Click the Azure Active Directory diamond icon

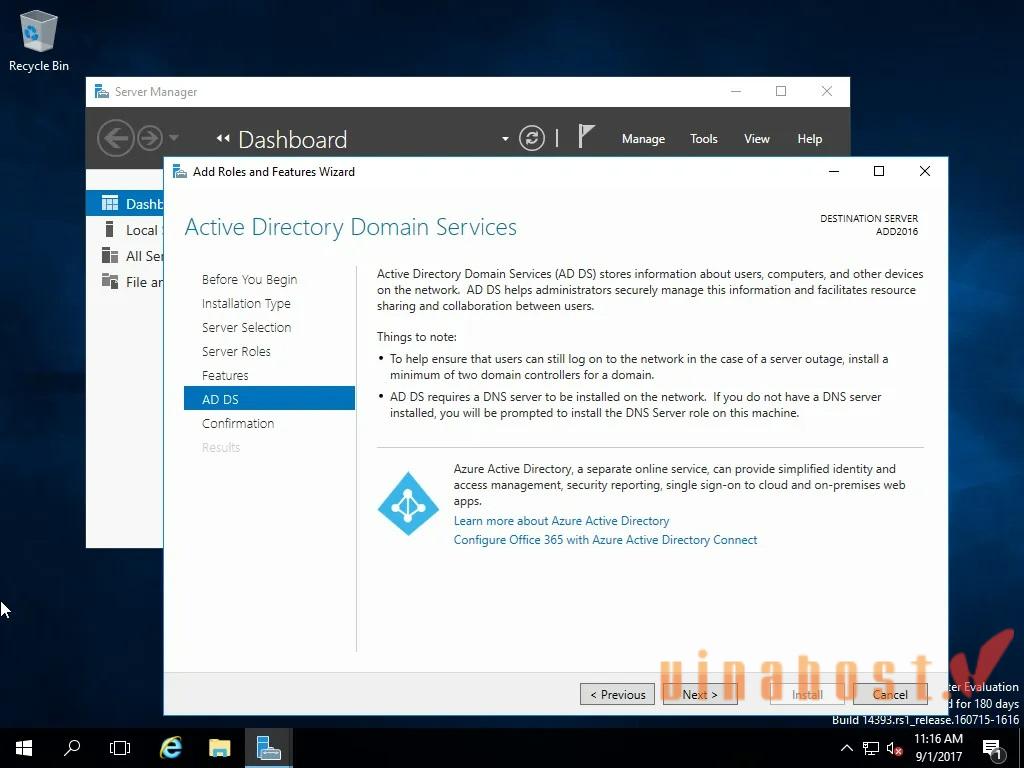click(407, 504)
